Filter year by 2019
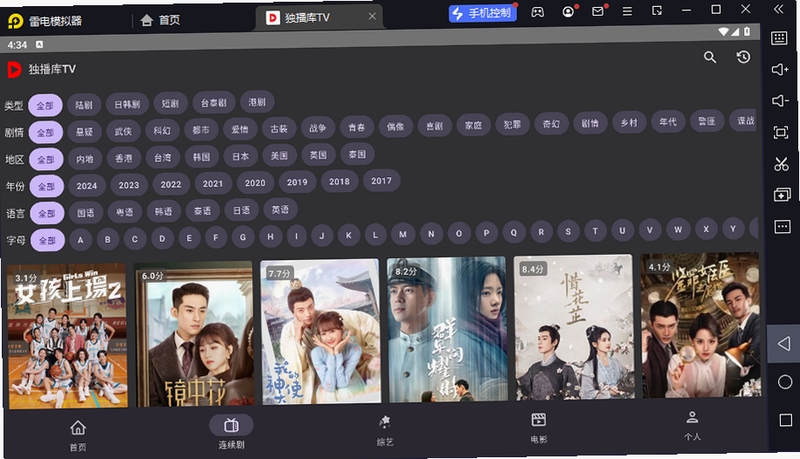The height and width of the screenshot is (459, 800). point(297,182)
